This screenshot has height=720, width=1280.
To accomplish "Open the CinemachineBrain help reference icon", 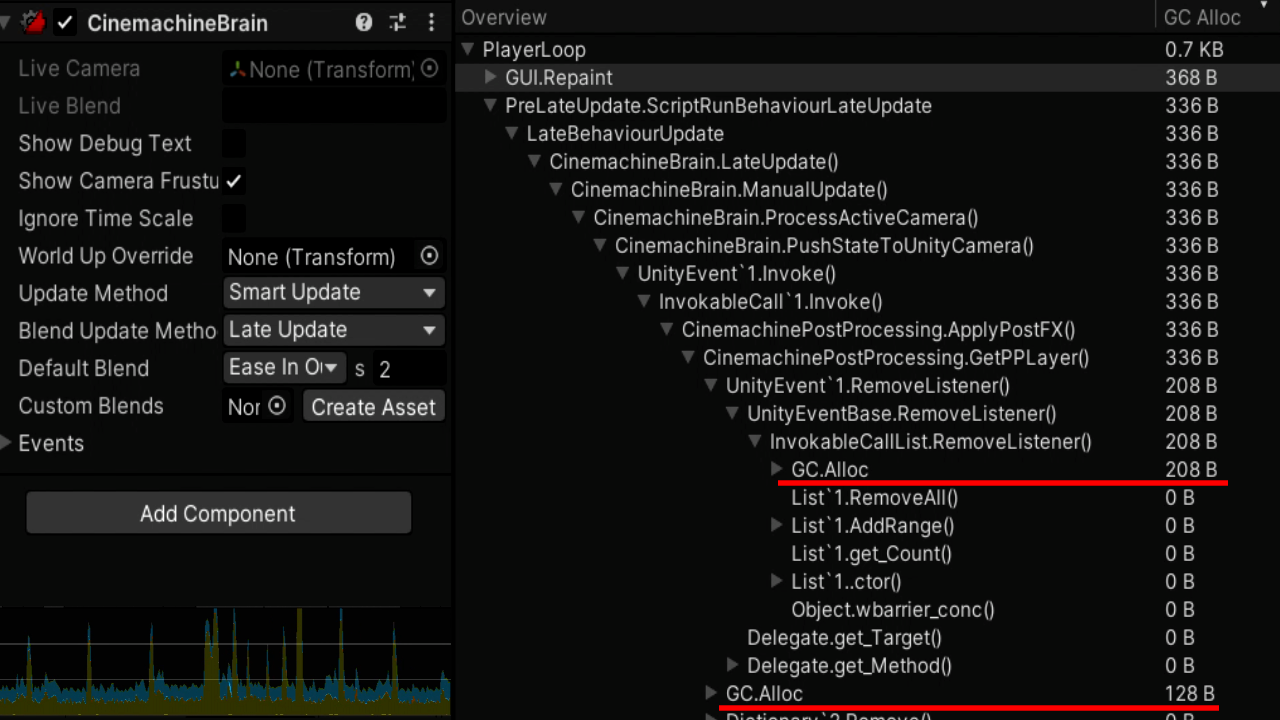I will tap(364, 22).
